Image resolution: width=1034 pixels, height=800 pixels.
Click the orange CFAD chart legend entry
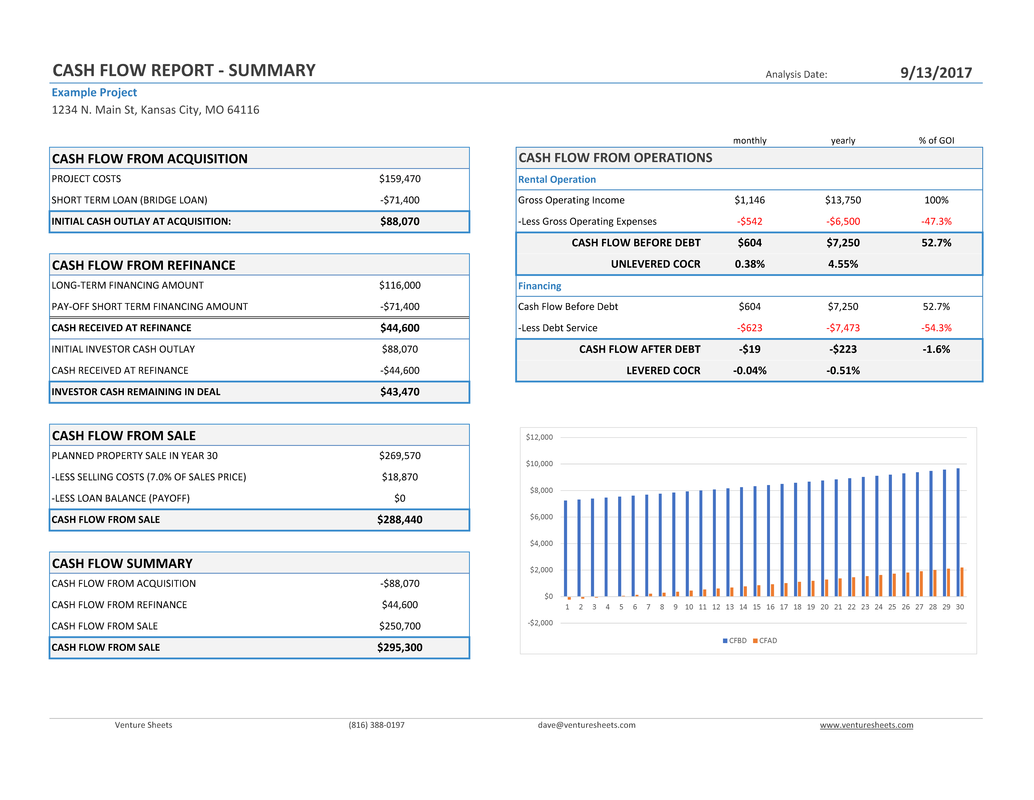tap(765, 640)
